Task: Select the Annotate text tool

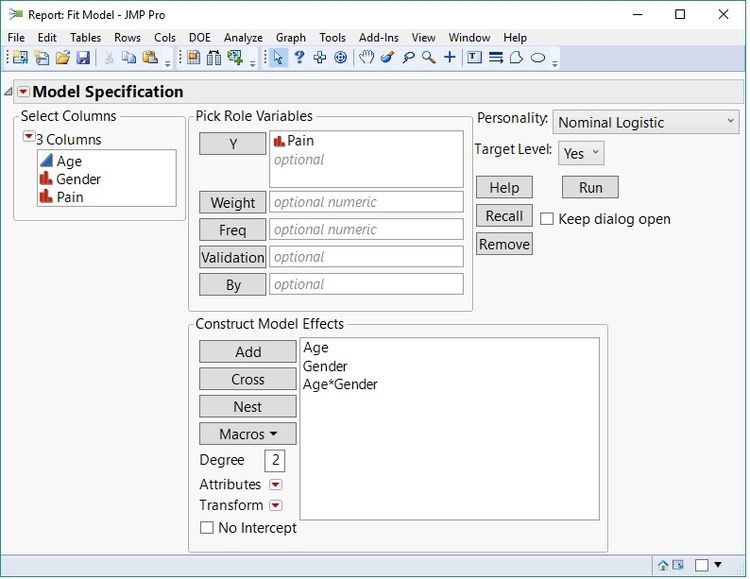Action: coord(474,58)
